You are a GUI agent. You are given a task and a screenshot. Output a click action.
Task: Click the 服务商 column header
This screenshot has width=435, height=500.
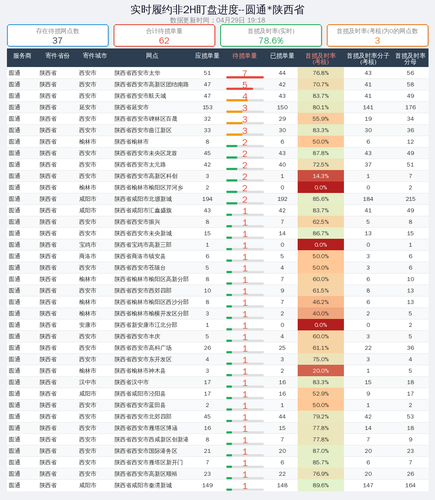(22, 56)
